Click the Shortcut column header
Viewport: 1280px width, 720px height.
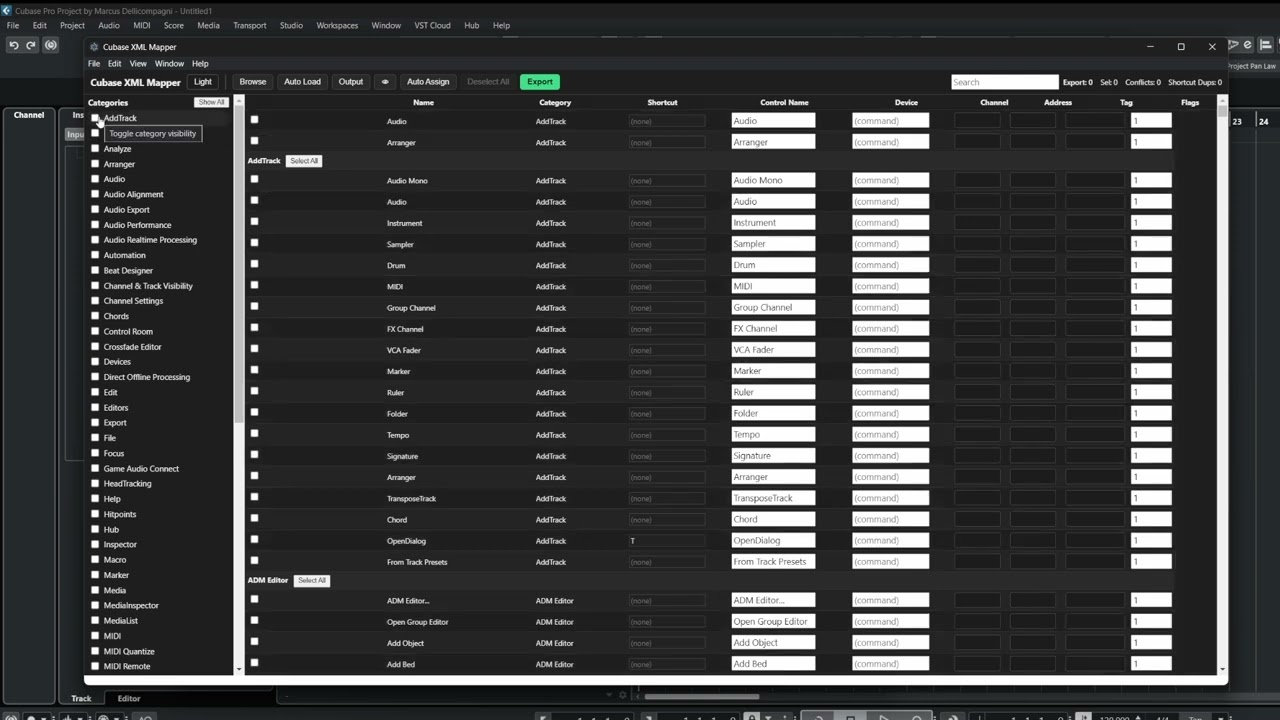[662, 102]
